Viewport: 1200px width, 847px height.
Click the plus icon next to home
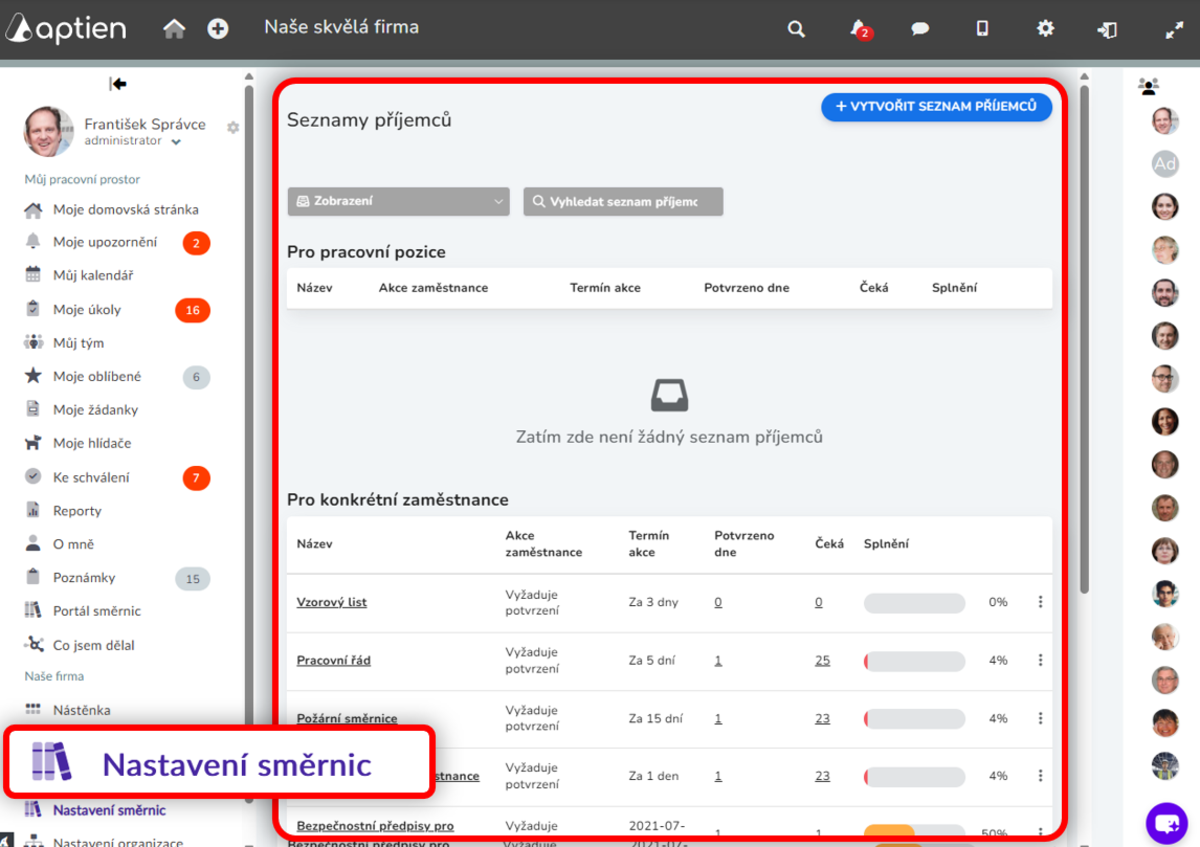click(218, 29)
